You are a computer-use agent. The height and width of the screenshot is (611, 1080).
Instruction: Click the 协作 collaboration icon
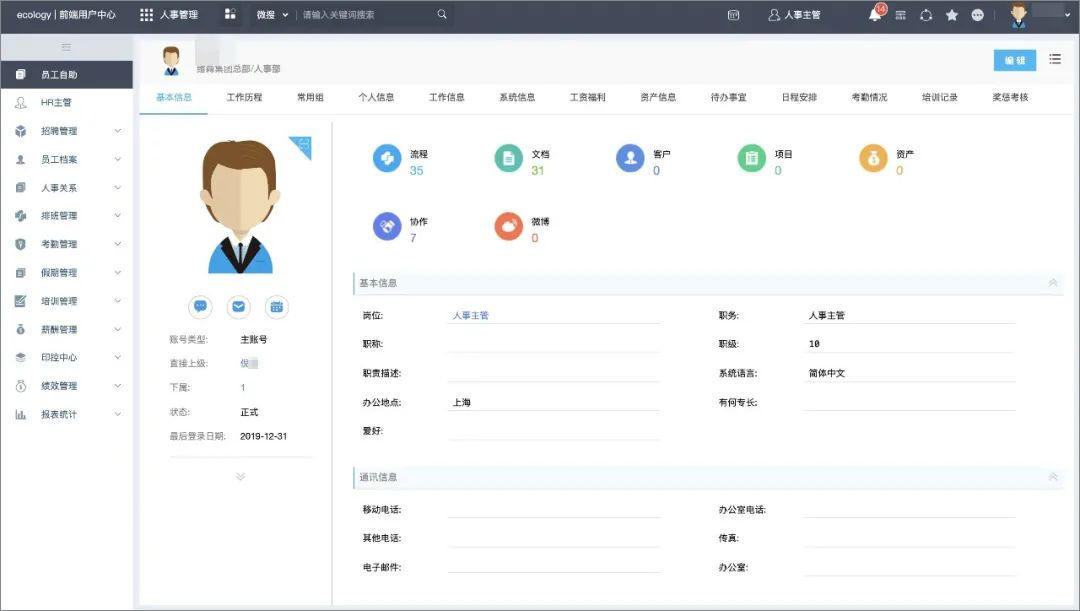[388, 226]
